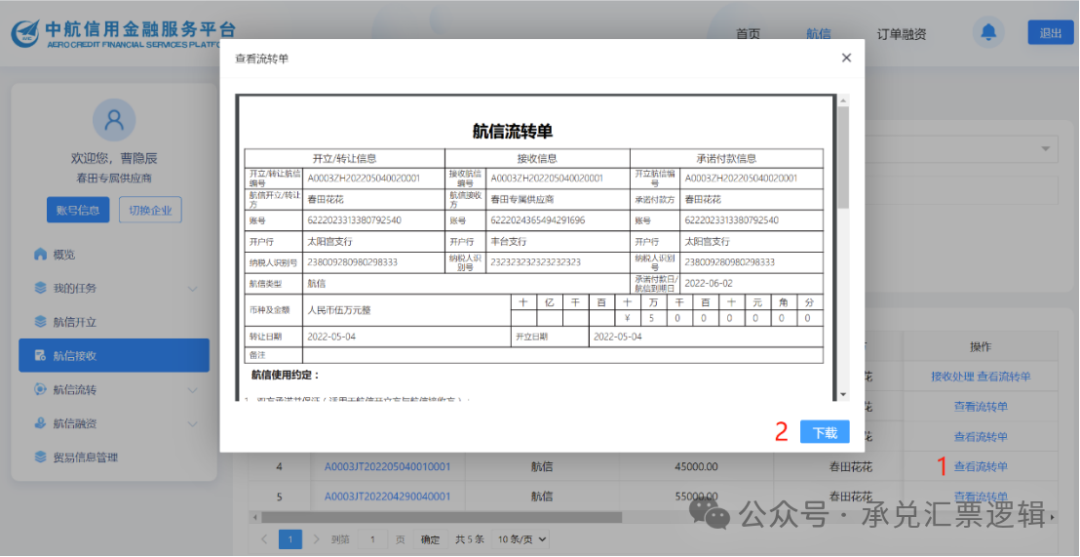Click the 45000.00 amount cell
1080x557 pixels.
point(696,467)
